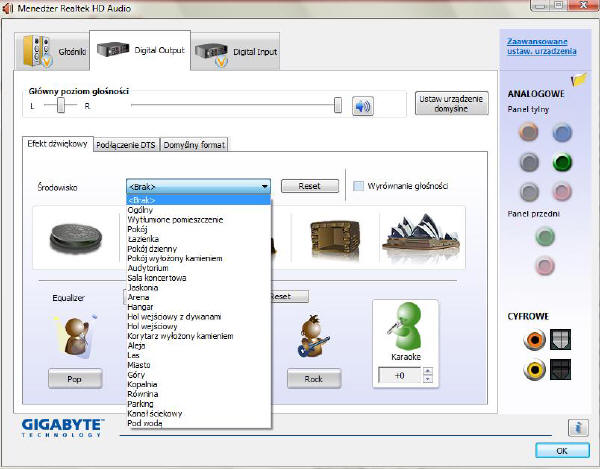Select Jaskinia in the list
Viewport: 600px width, 469px height.
click(x=198, y=287)
